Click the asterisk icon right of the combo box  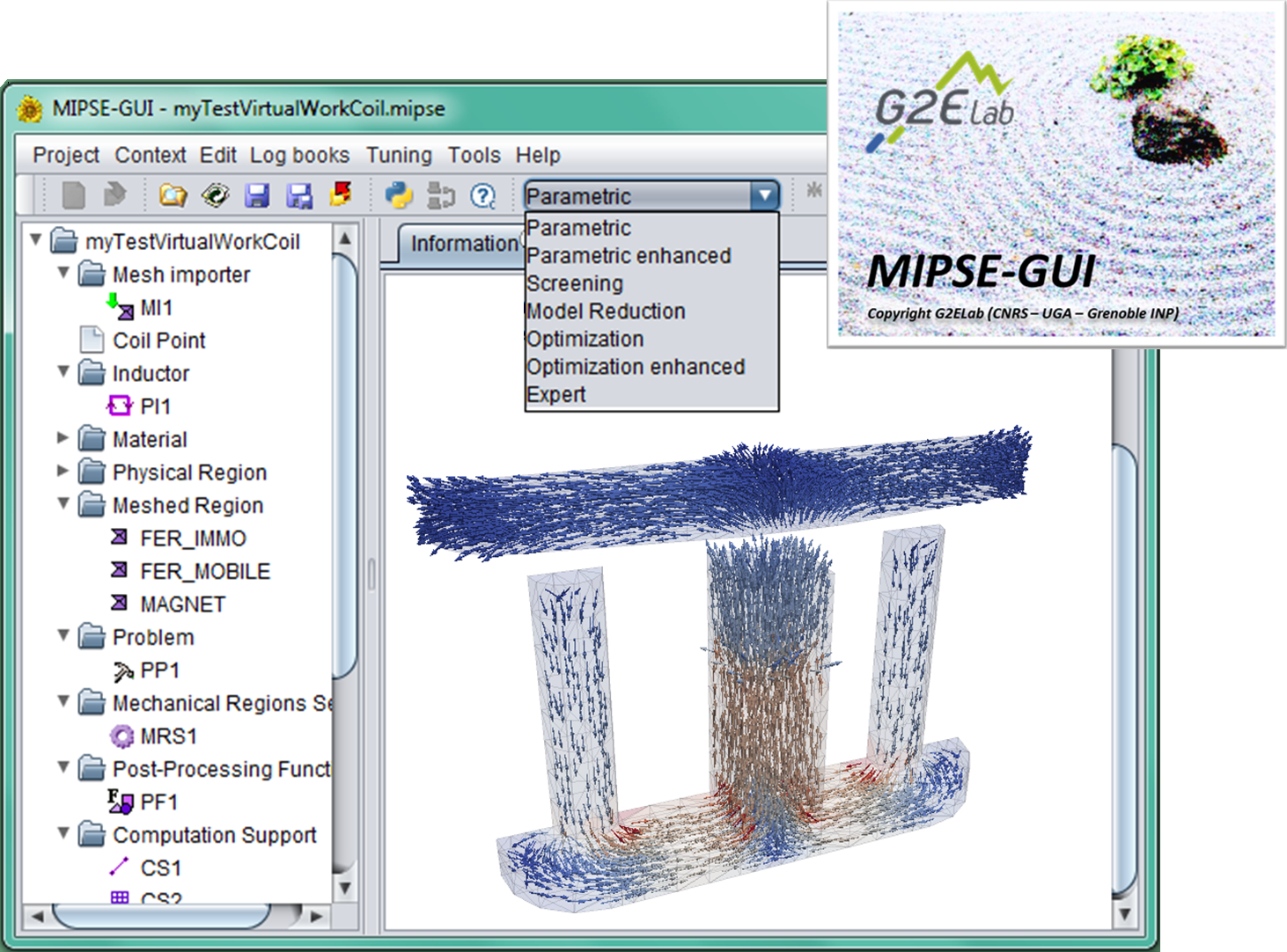tap(814, 189)
